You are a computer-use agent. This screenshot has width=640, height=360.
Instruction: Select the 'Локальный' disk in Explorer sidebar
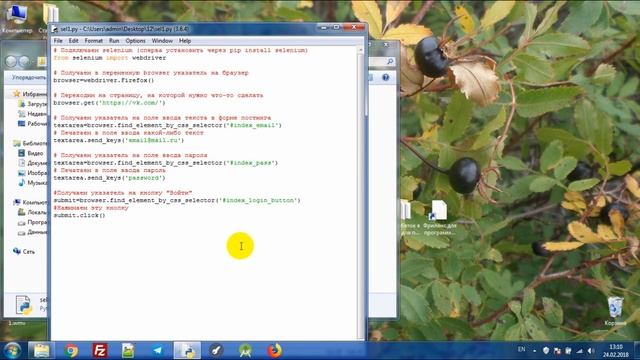click(33, 212)
